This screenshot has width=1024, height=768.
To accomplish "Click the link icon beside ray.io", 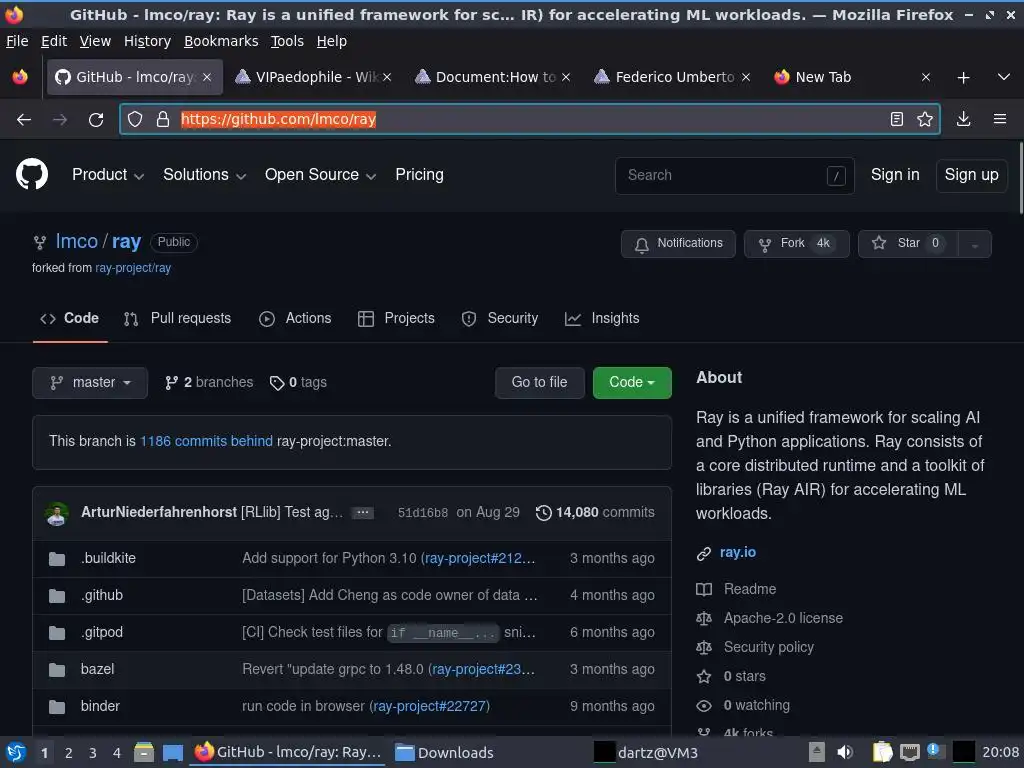I will point(703,553).
